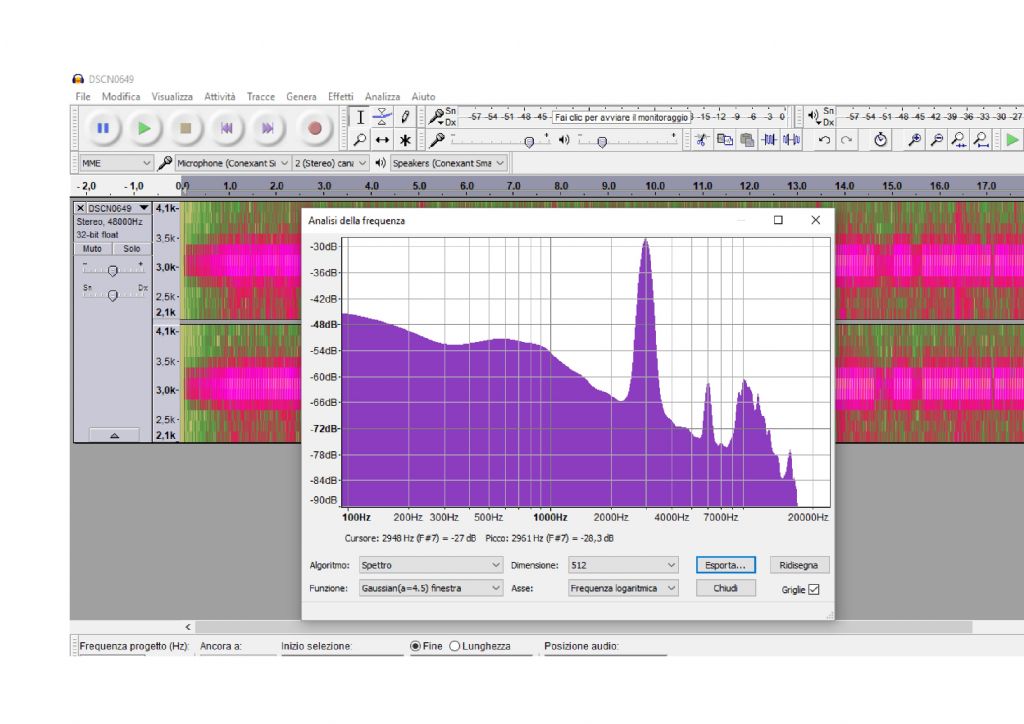Open the Algoritmo Spettro dropdown
The width and height of the screenshot is (1024, 724).
[430, 565]
